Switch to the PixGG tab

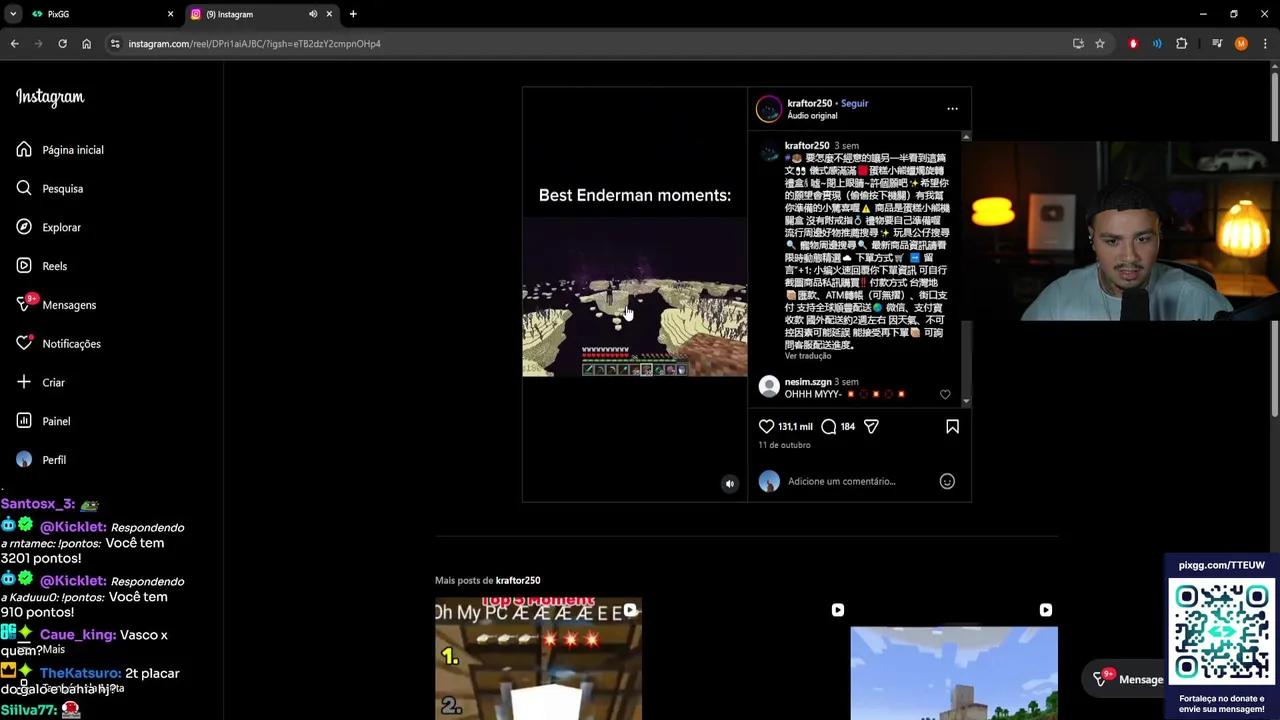coord(101,14)
